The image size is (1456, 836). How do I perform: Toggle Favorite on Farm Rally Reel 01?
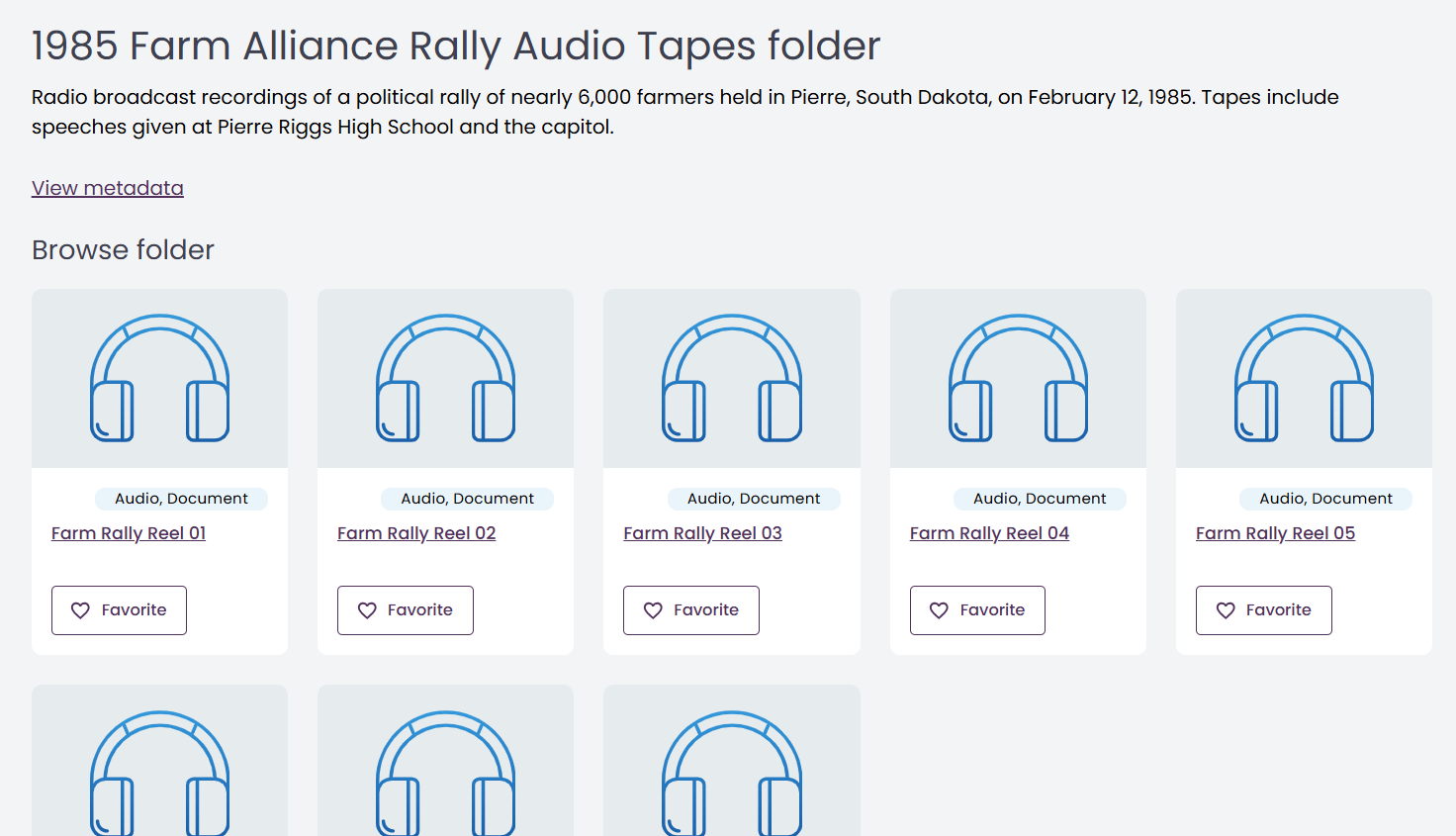119,610
